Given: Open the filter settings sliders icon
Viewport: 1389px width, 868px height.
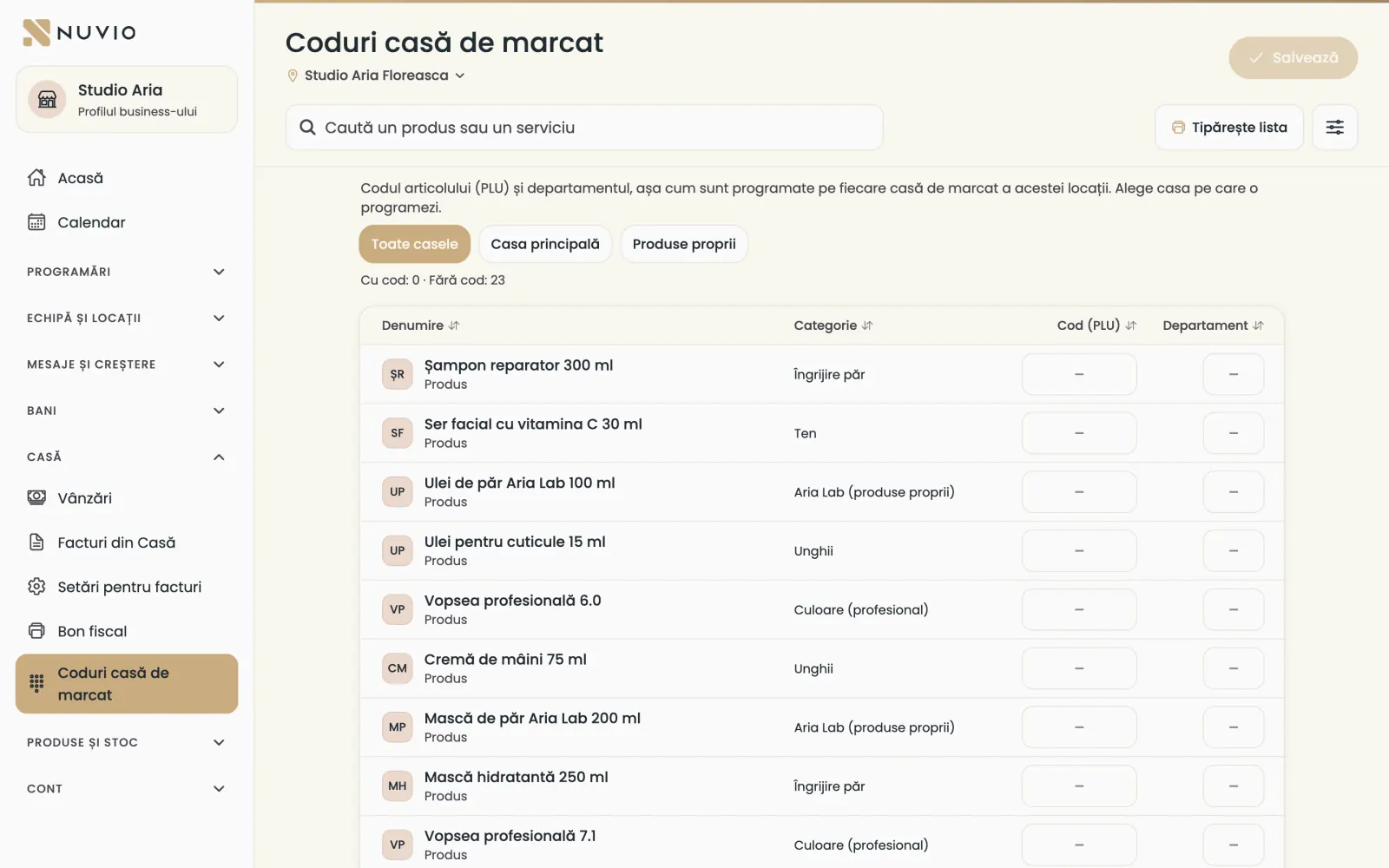Looking at the screenshot, I should 1334,128.
